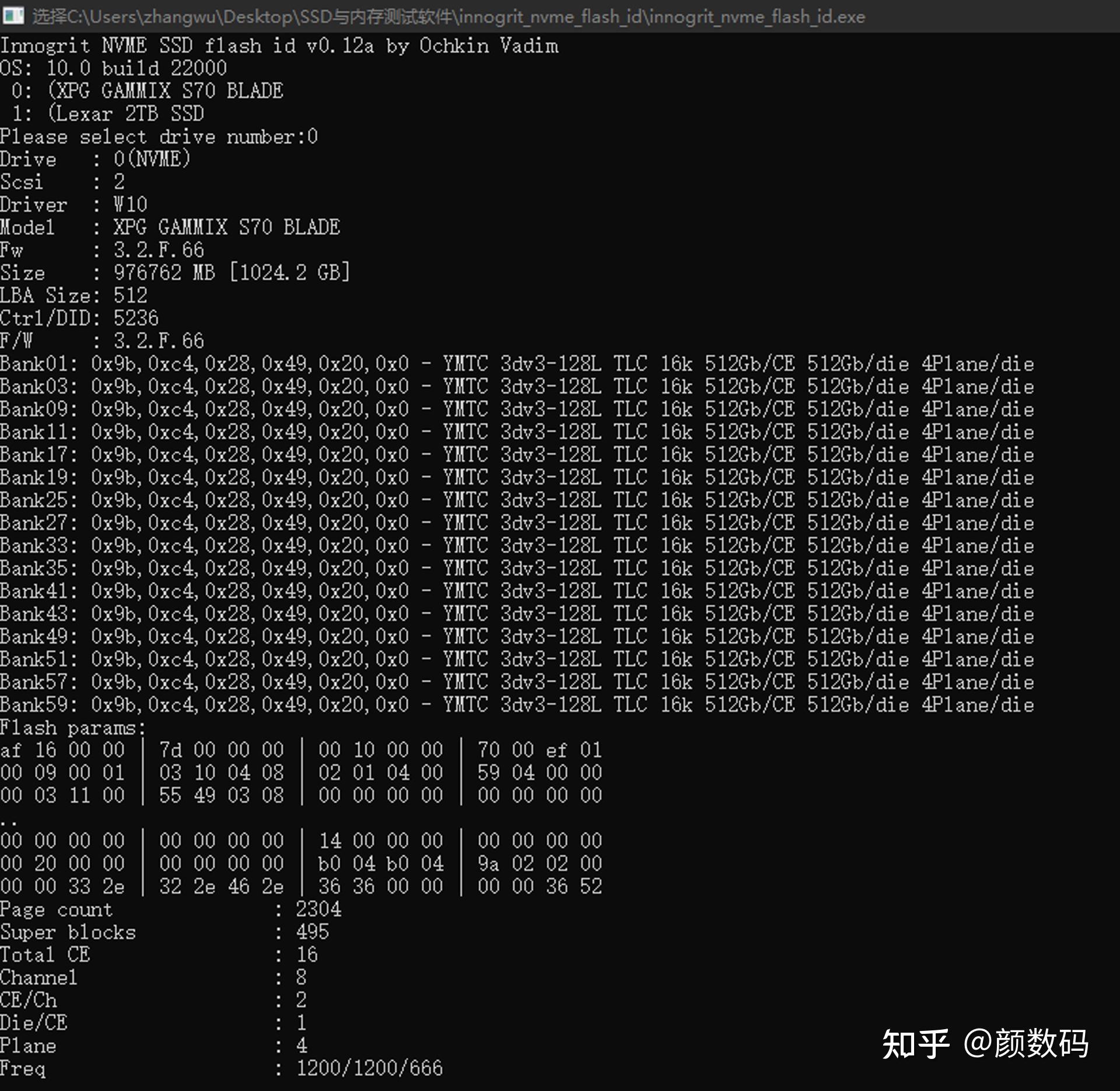
Task: Click the 'Flash params:' heading
Action: coord(73,728)
